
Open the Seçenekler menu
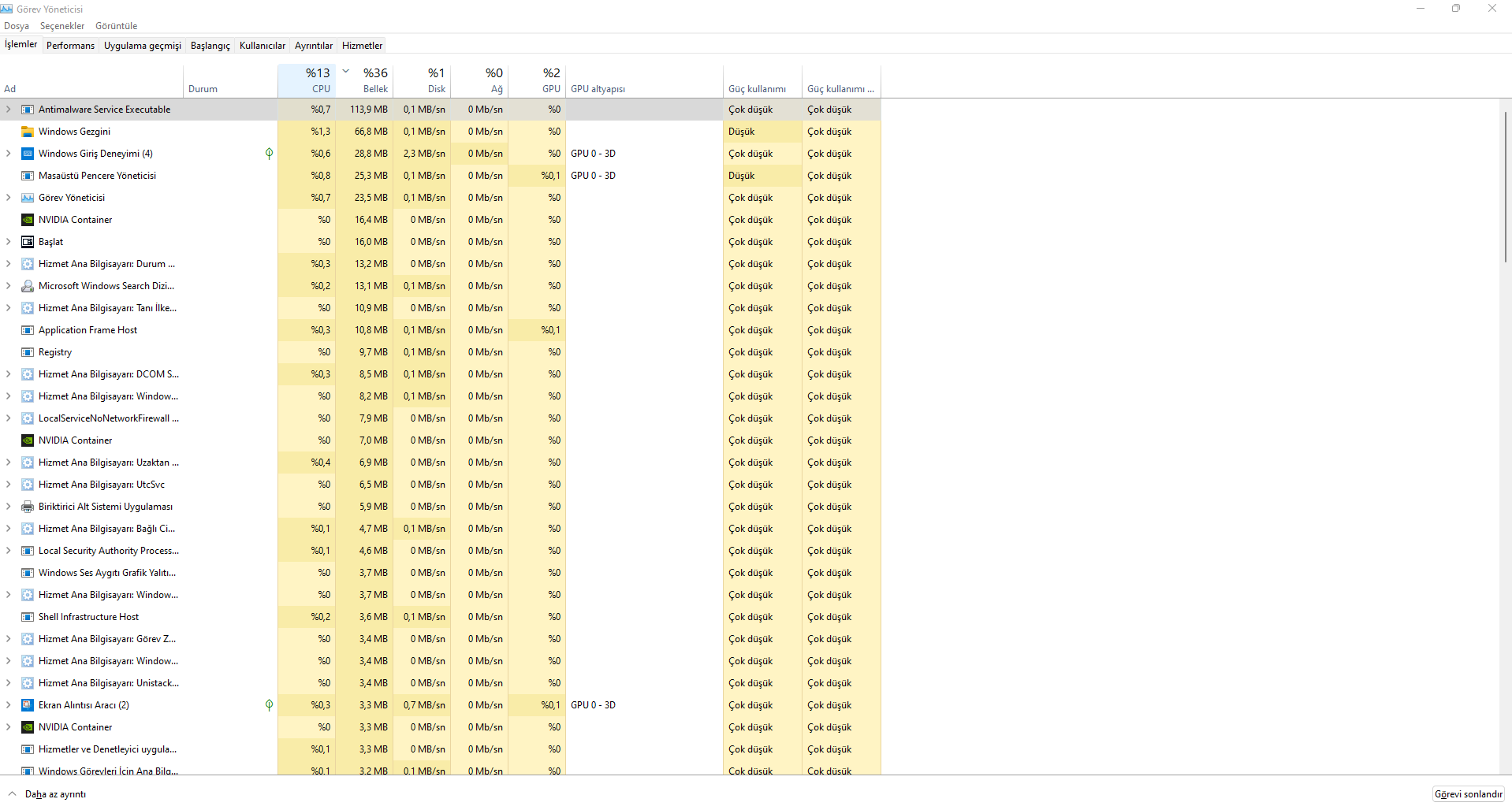[62, 26]
